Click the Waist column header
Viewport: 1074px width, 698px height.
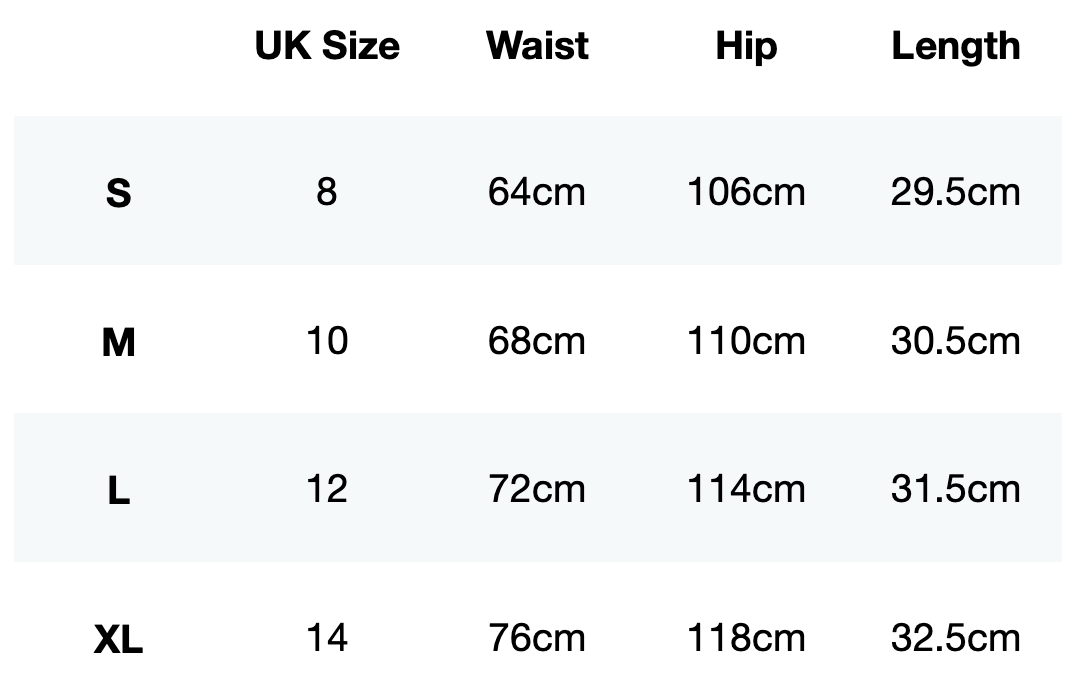537,46
